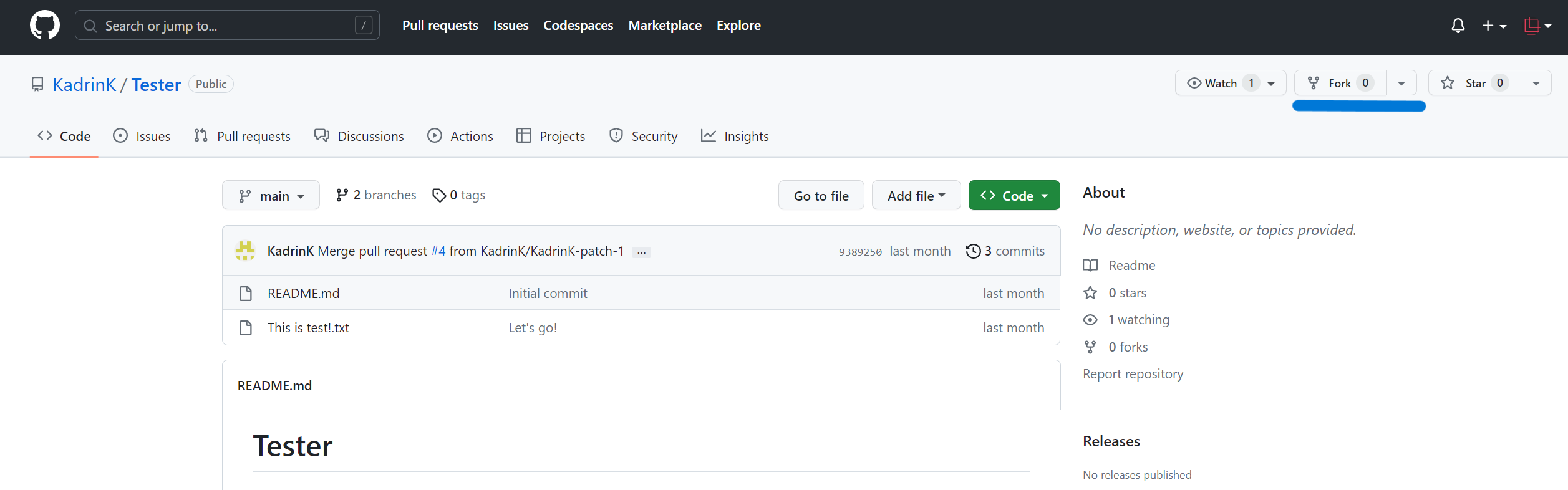
Task: Open pull request #4 link
Action: pyautogui.click(x=438, y=251)
